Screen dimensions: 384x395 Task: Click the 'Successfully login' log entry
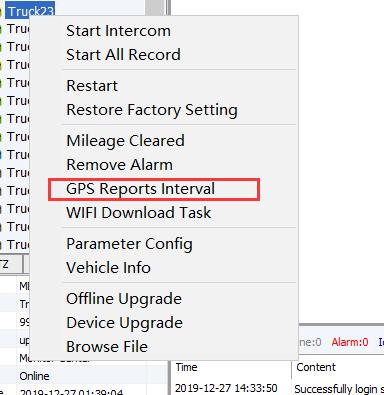click(x=339, y=389)
